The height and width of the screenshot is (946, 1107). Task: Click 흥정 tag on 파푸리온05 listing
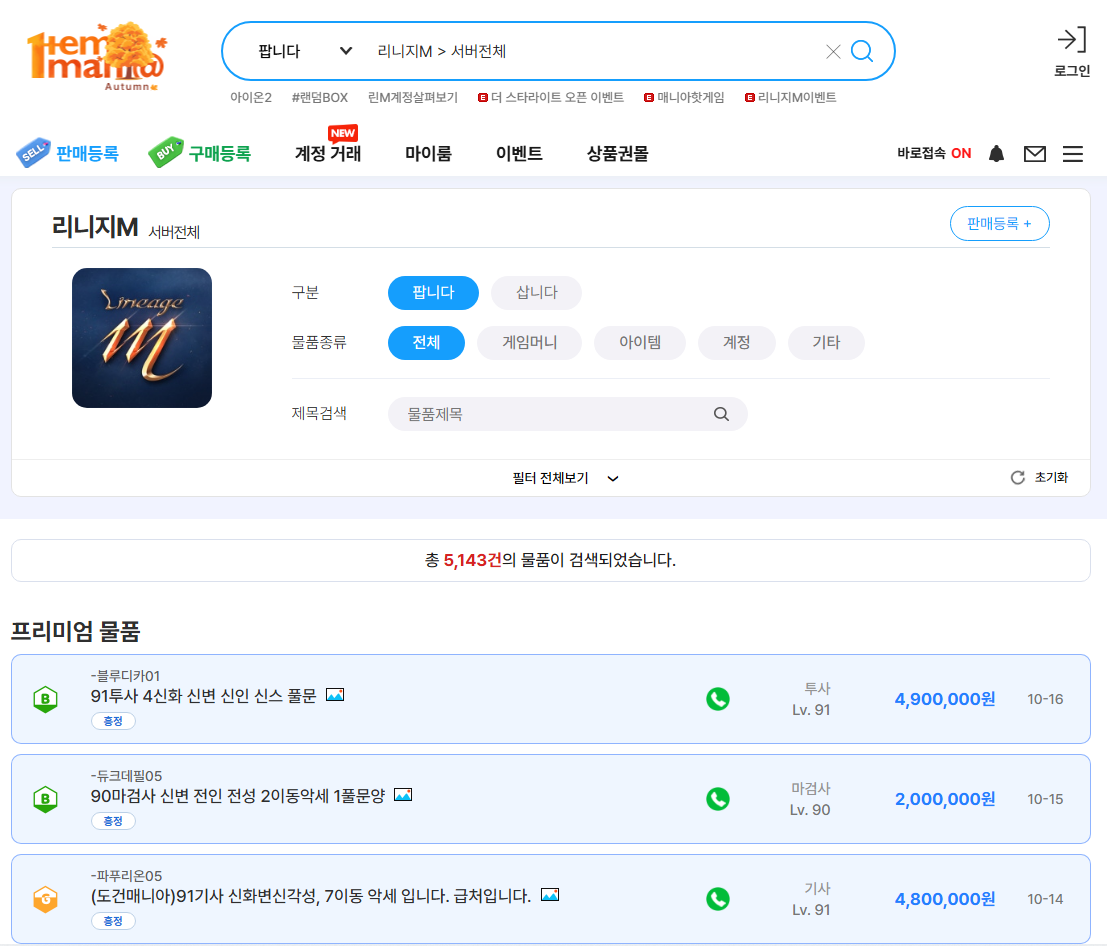pos(113,921)
